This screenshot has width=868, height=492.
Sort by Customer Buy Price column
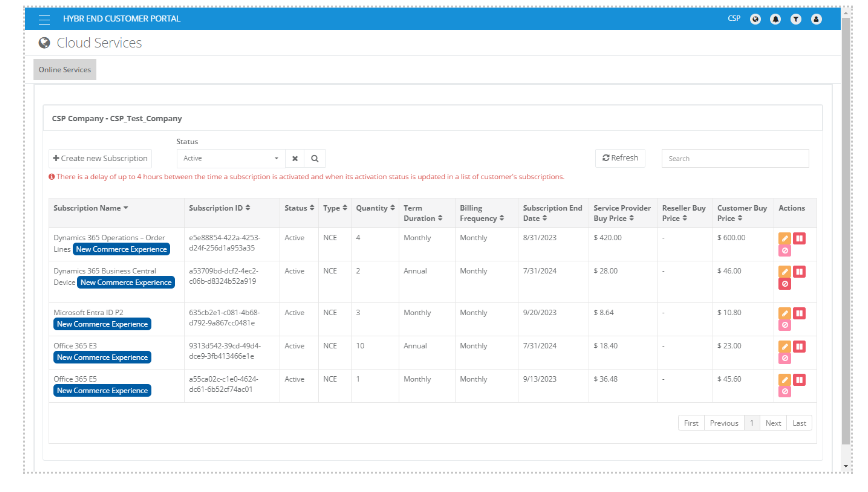coord(742,213)
